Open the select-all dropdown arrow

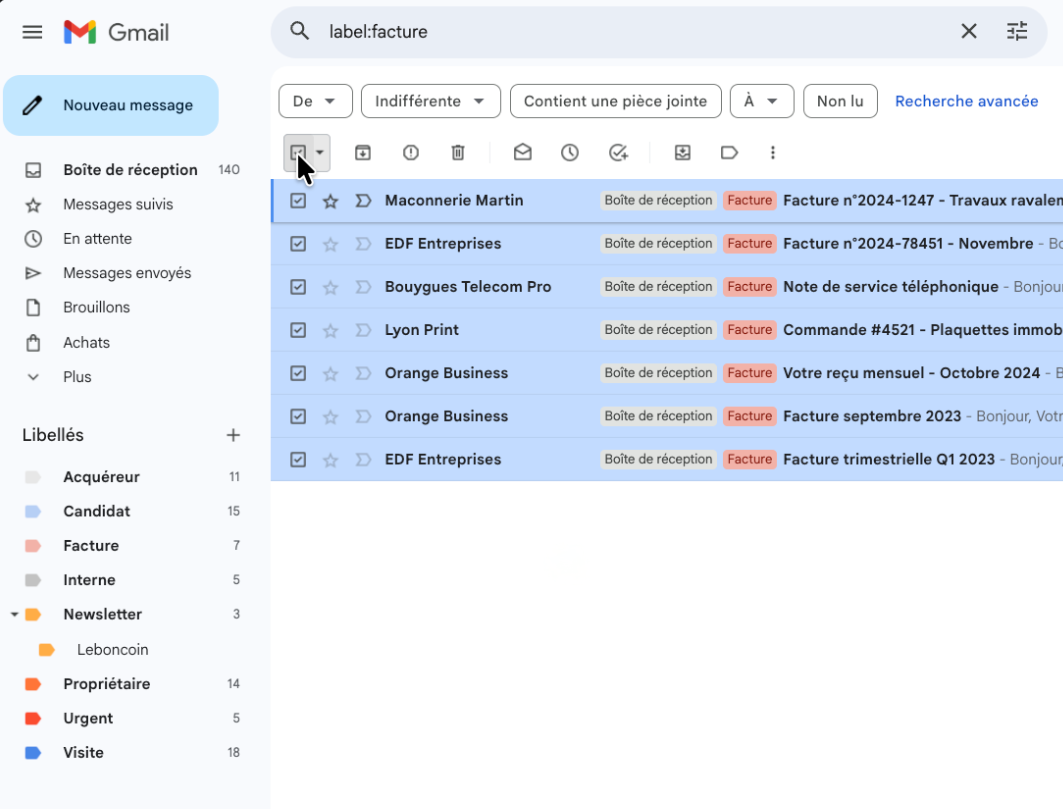(320, 153)
